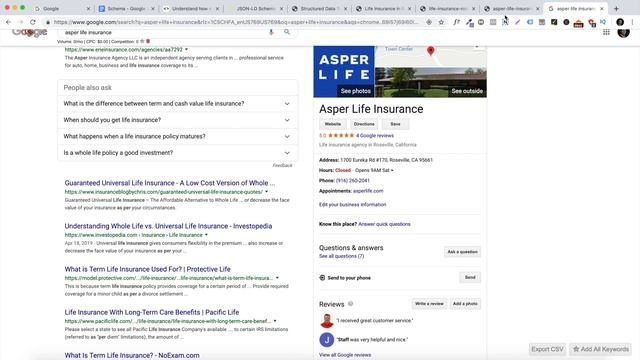Open Guaranteed Universal Life Insurance result
640x360 pixels.
(x=169, y=183)
